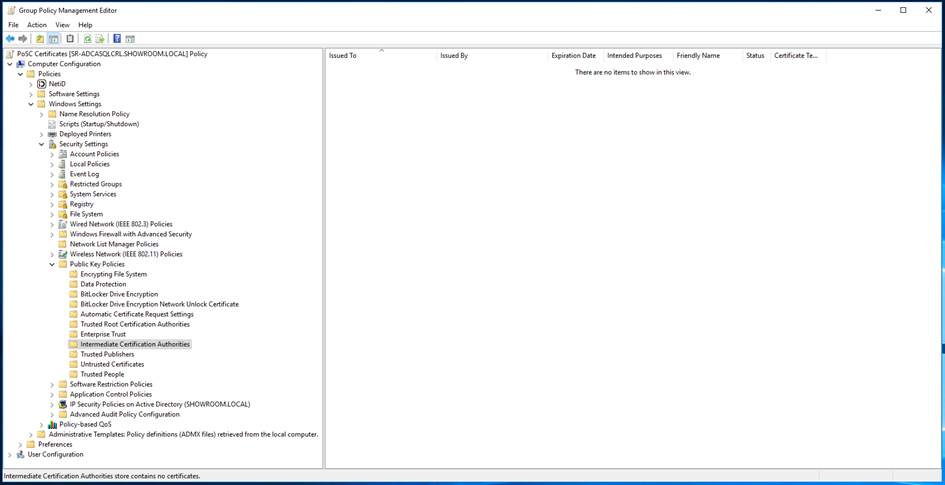Expand the Local Policies node
The width and height of the screenshot is (945, 485).
(x=52, y=164)
